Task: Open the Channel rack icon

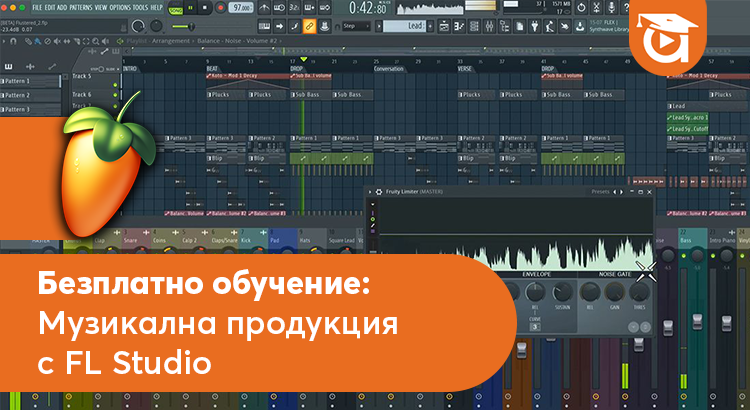Action: 474,26
